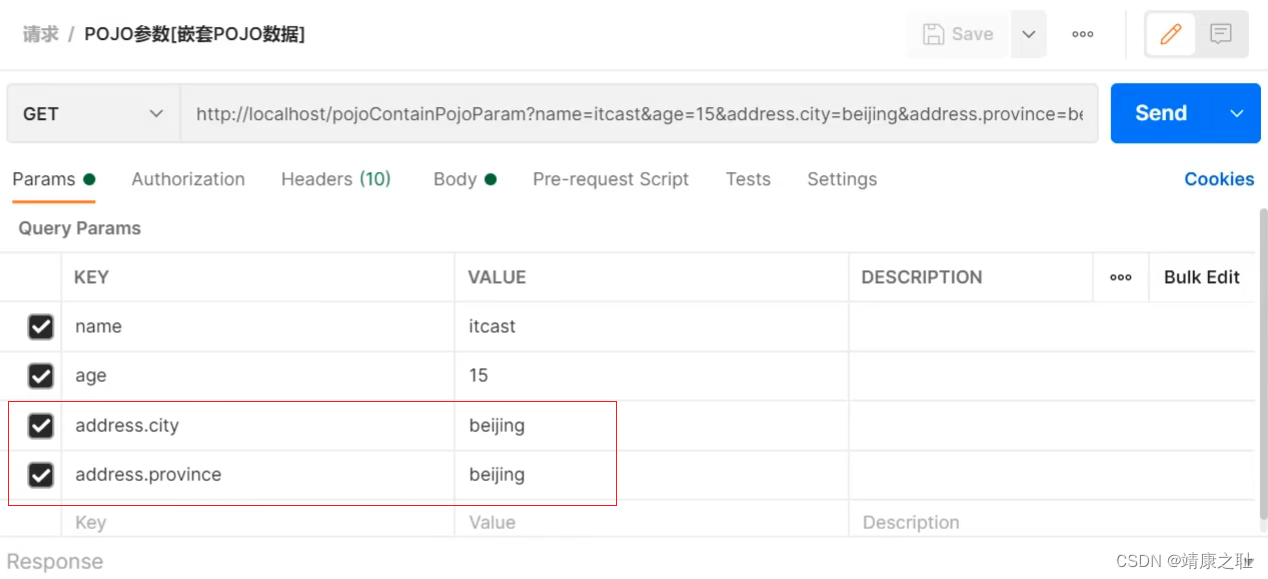Click the 'address.province' key cell
This screenshot has height=579, width=1268.
coord(258,475)
